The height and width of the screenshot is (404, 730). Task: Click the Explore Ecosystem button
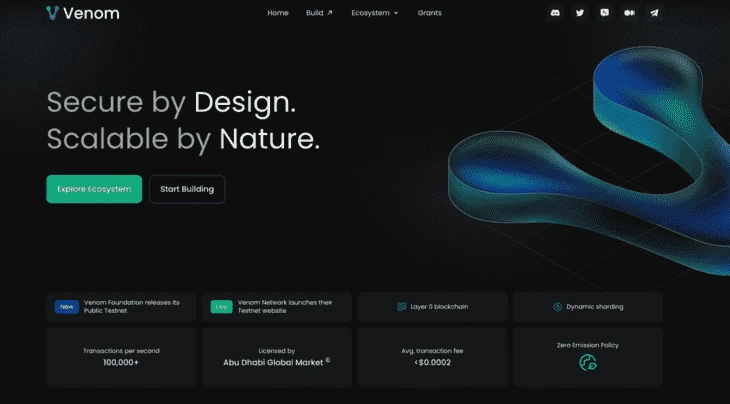[x=94, y=189]
